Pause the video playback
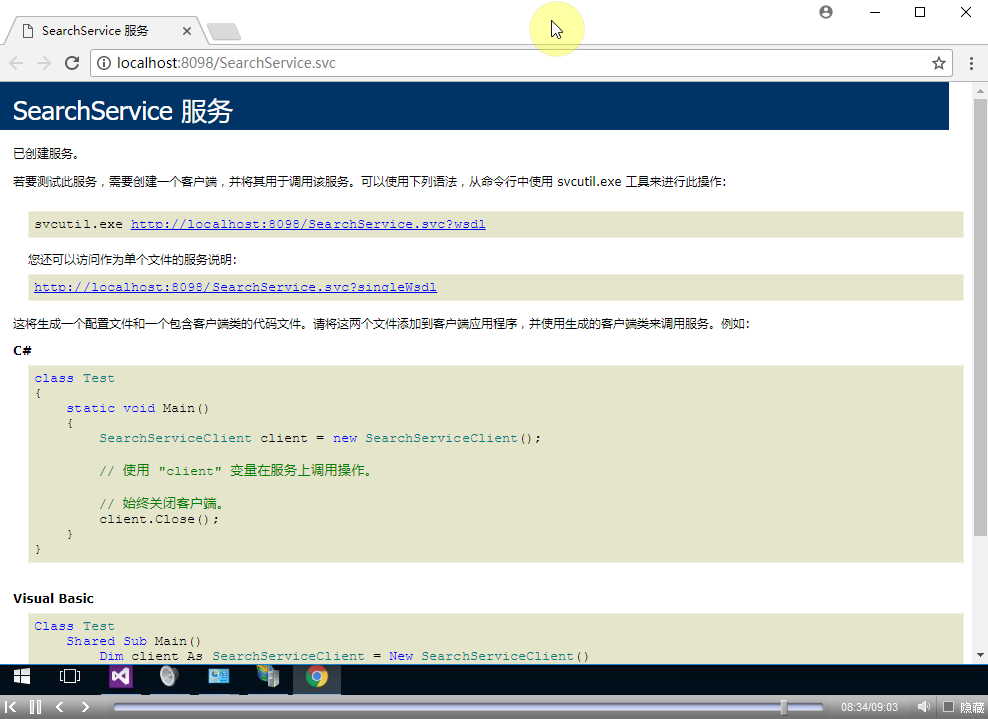Image resolution: width=988 pixels, height=719 pixels. pyautogui.click(x=35, y=707)
